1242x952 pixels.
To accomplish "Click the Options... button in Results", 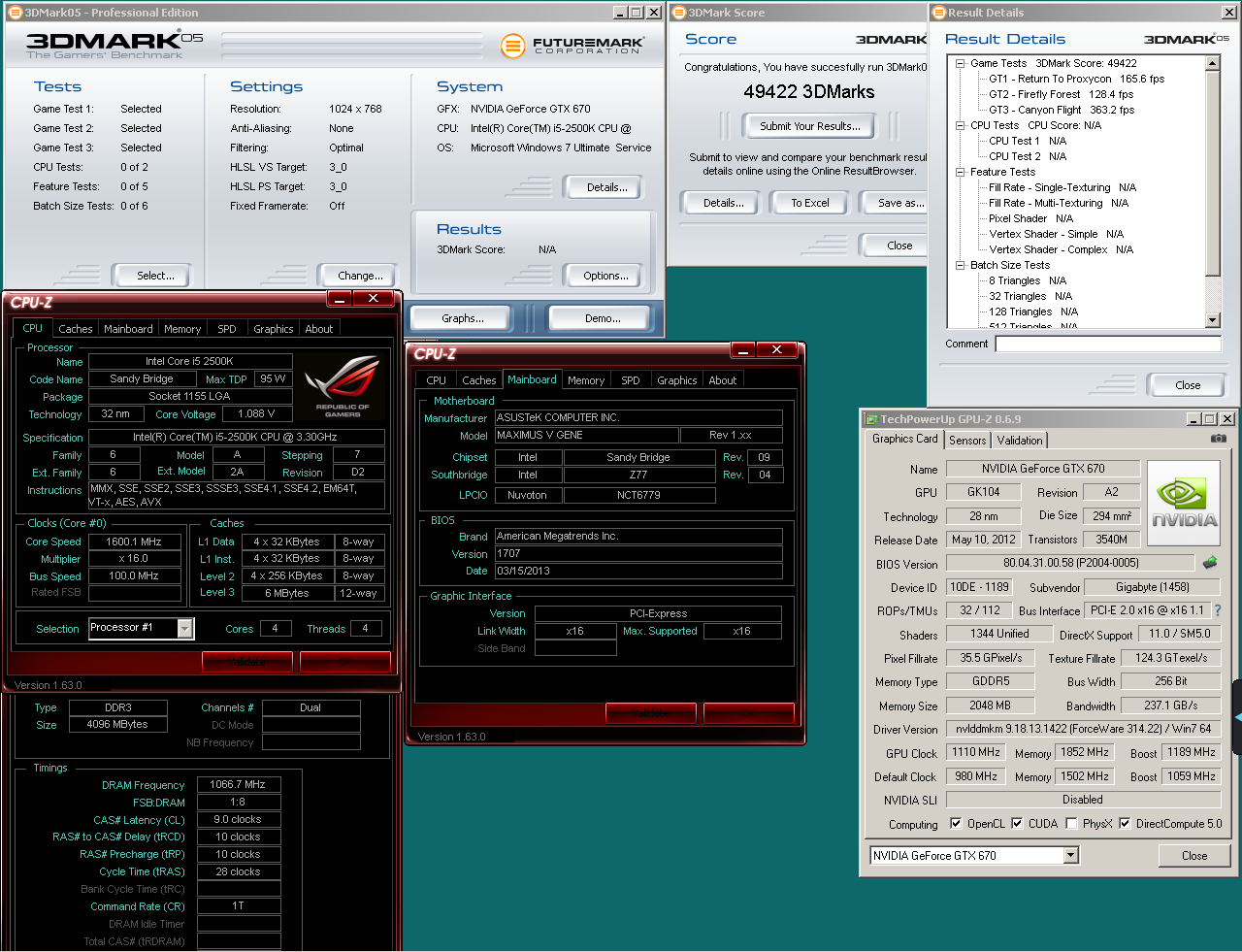I will (605, 276).
